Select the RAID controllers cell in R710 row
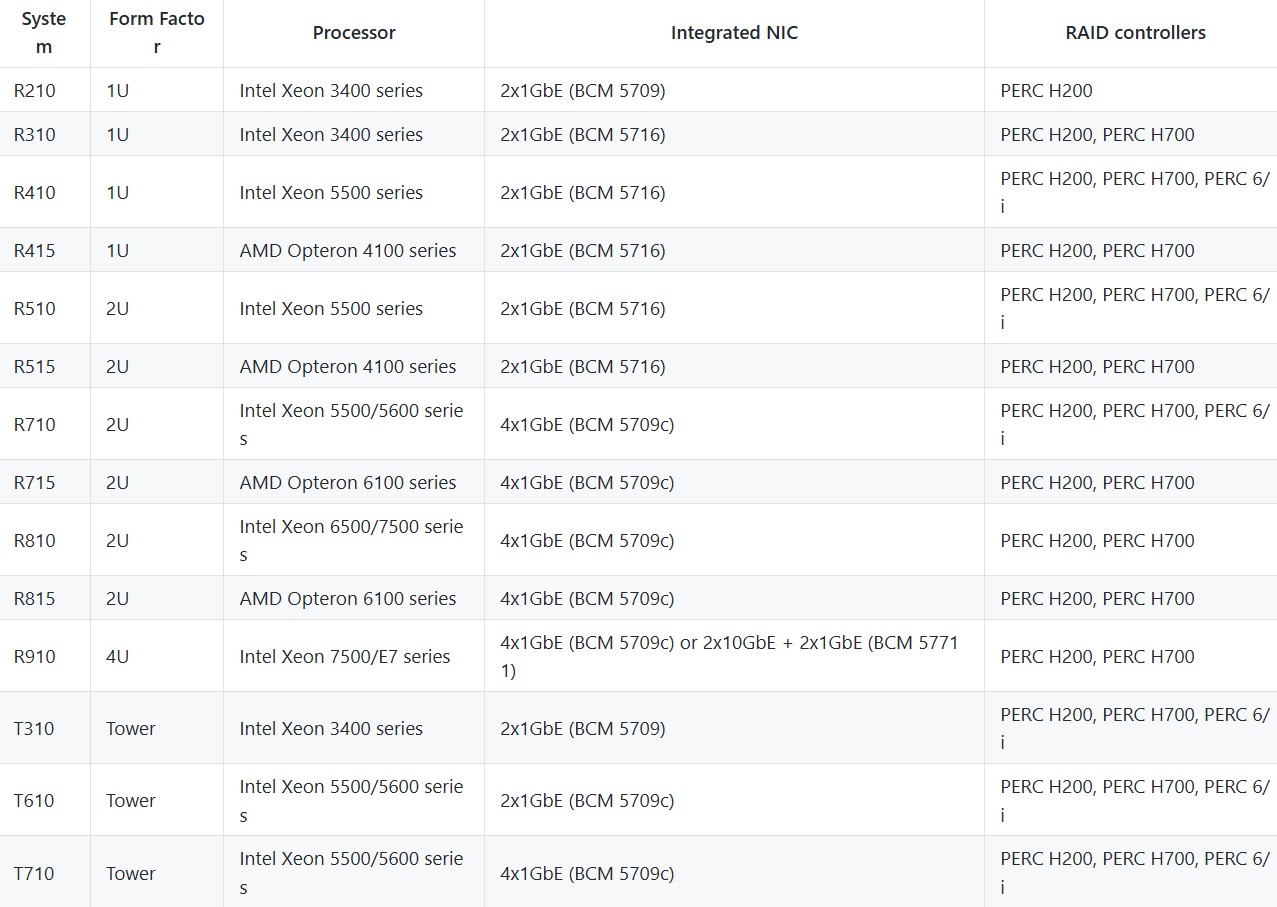 (1131, 424)
